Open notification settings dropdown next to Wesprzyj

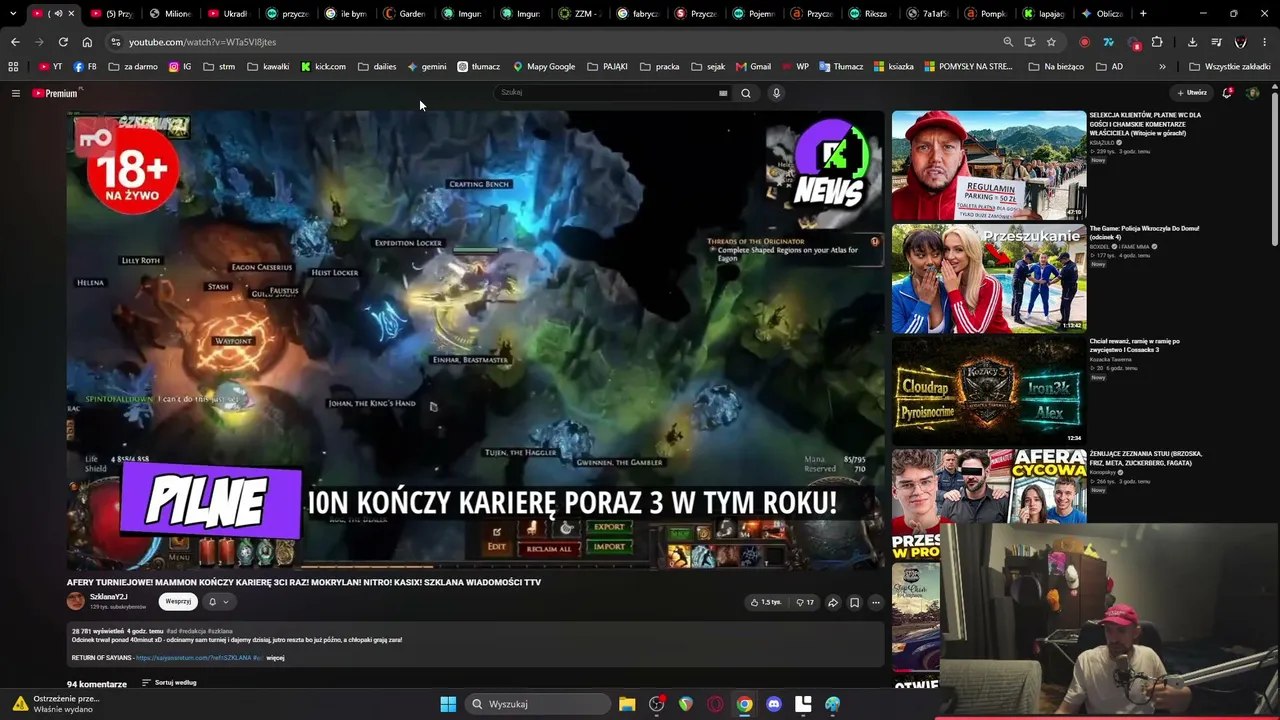tap(218, 602)
